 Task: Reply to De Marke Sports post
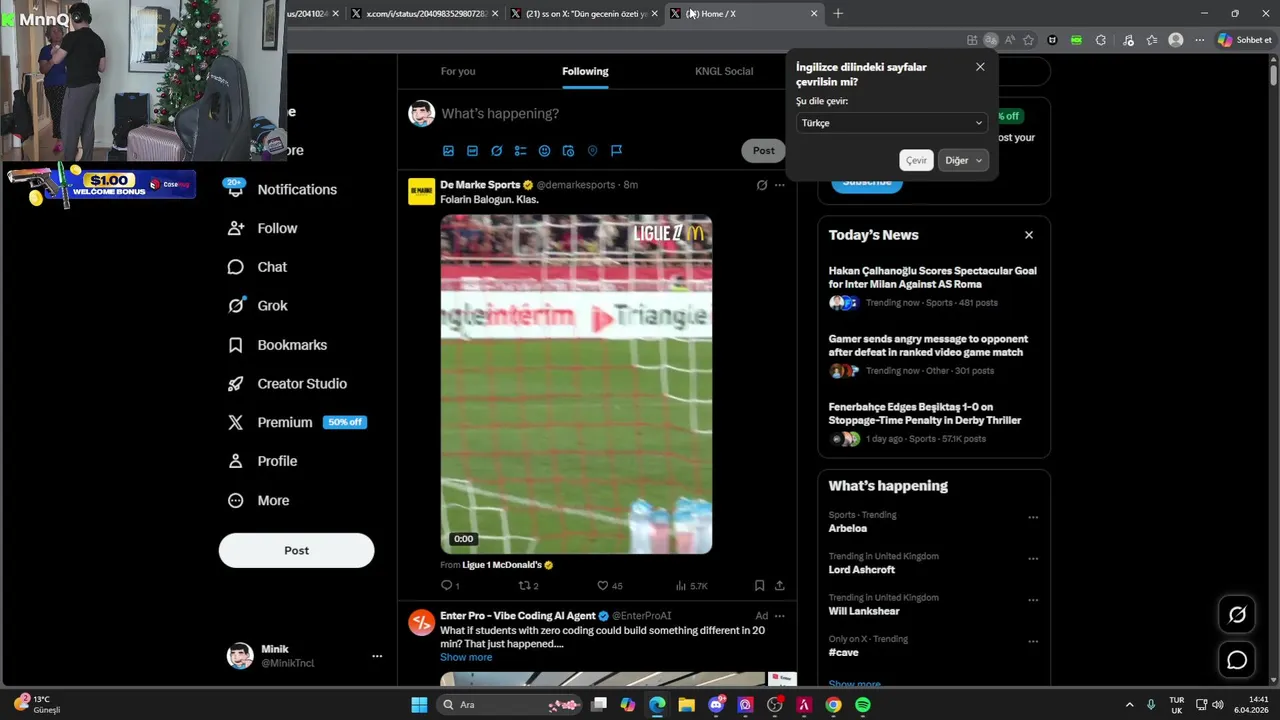450,586
